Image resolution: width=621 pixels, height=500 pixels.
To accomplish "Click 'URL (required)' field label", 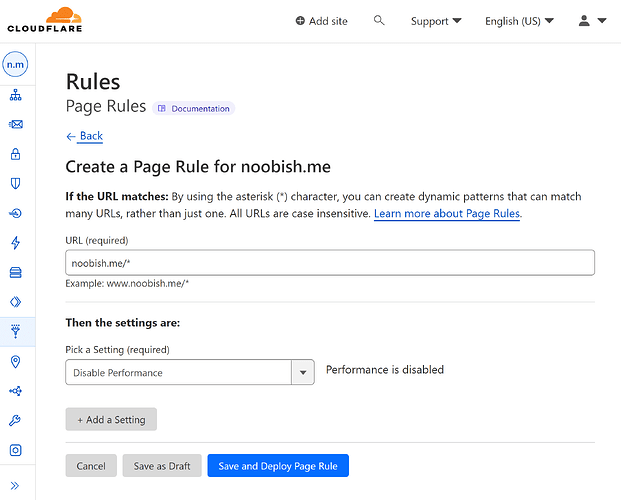I will pyautogui.click(x=97, y=240).
